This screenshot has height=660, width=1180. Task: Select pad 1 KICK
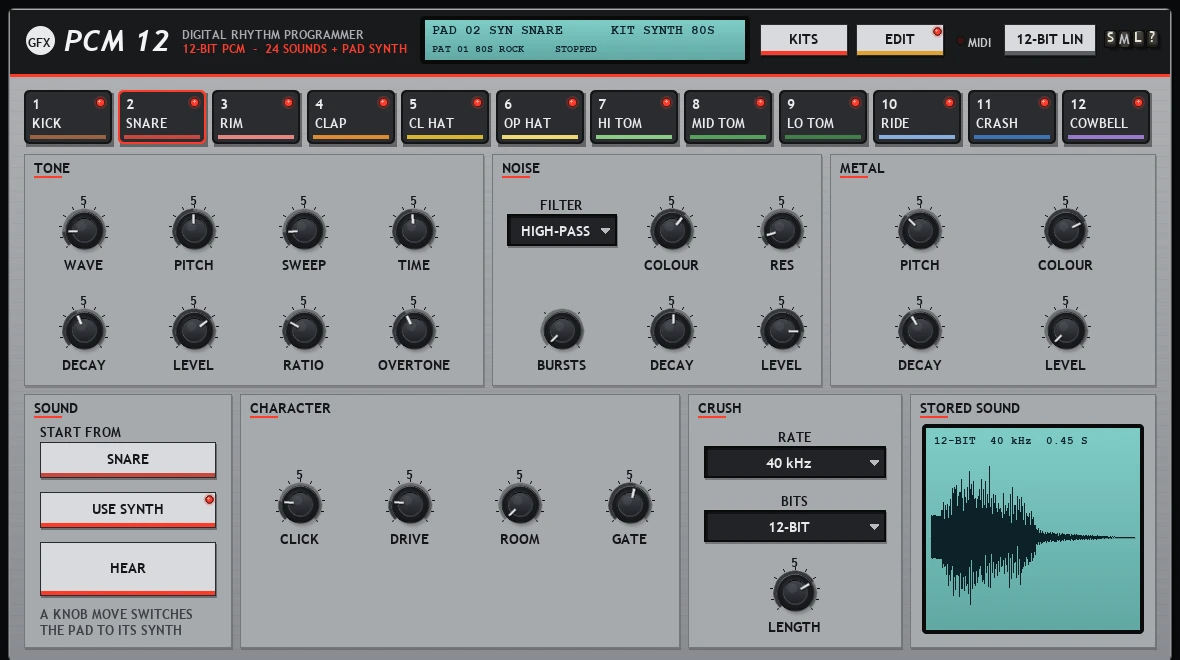pos(68,117)
